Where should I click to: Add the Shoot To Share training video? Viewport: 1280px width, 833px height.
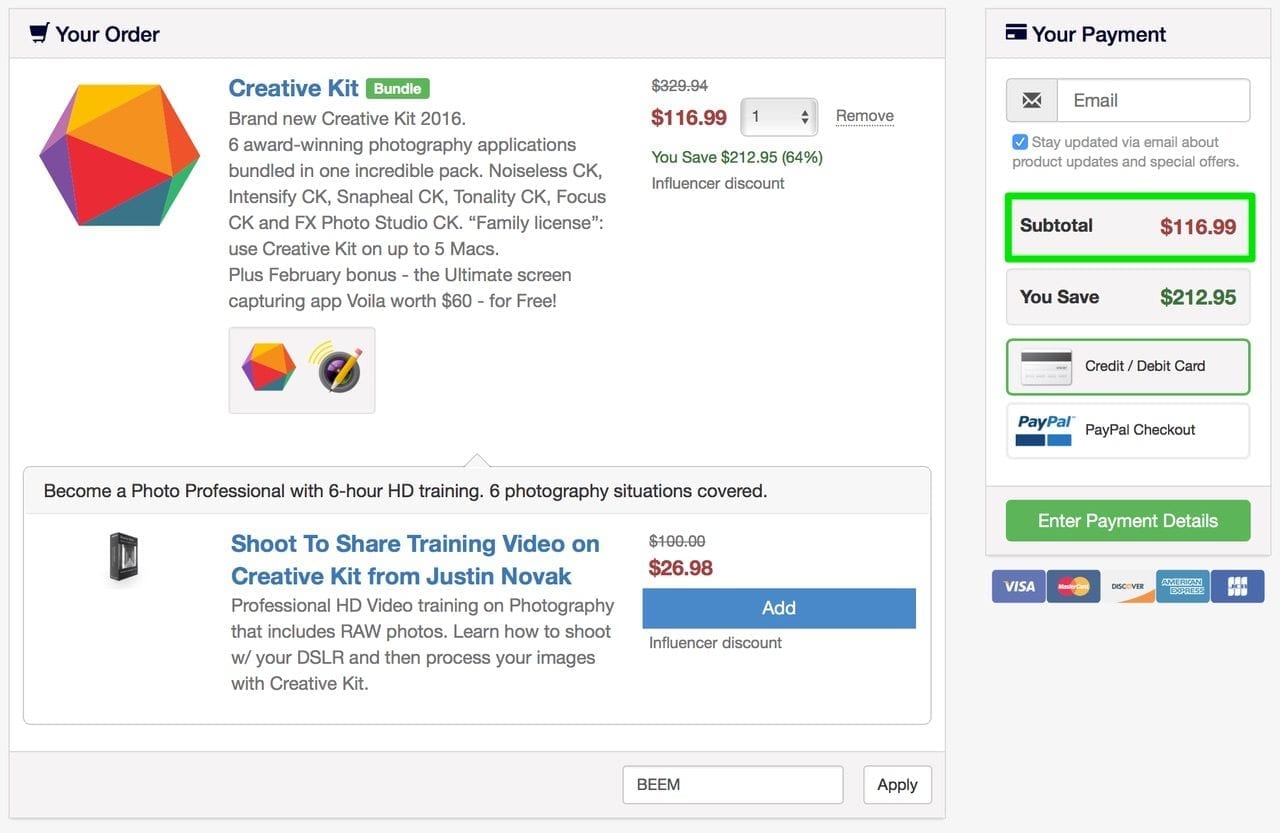pyautogui.click(x=779, y=608)
